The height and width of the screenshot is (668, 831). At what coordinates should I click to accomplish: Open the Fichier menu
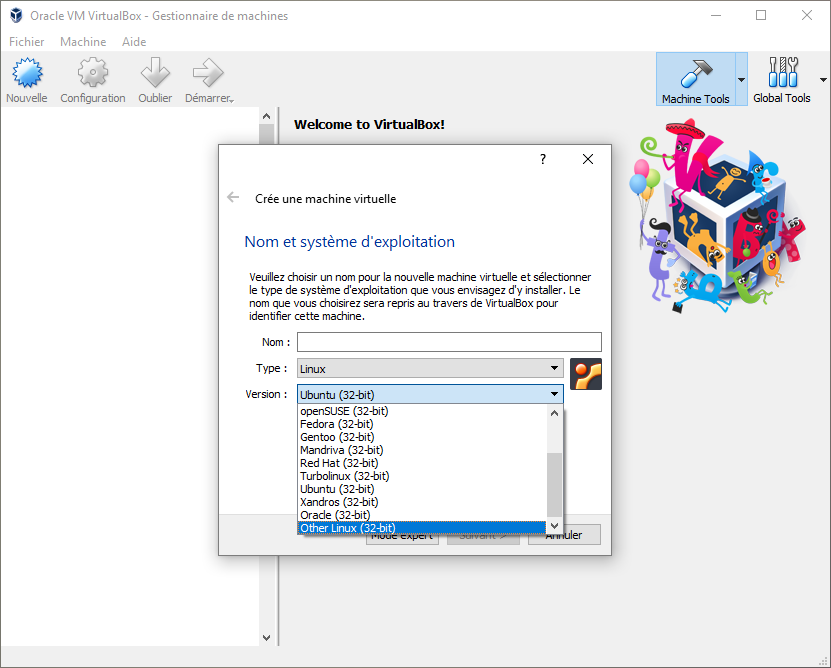(x=26, y=42)
